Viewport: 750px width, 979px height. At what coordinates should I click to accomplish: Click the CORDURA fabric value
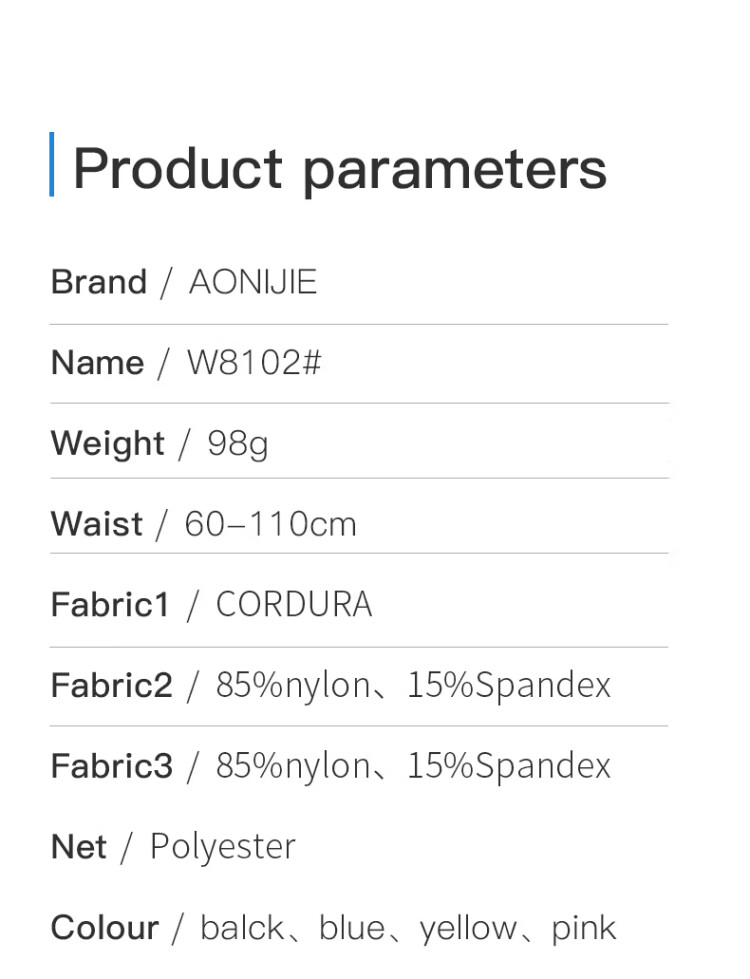[x=294, y=604]
